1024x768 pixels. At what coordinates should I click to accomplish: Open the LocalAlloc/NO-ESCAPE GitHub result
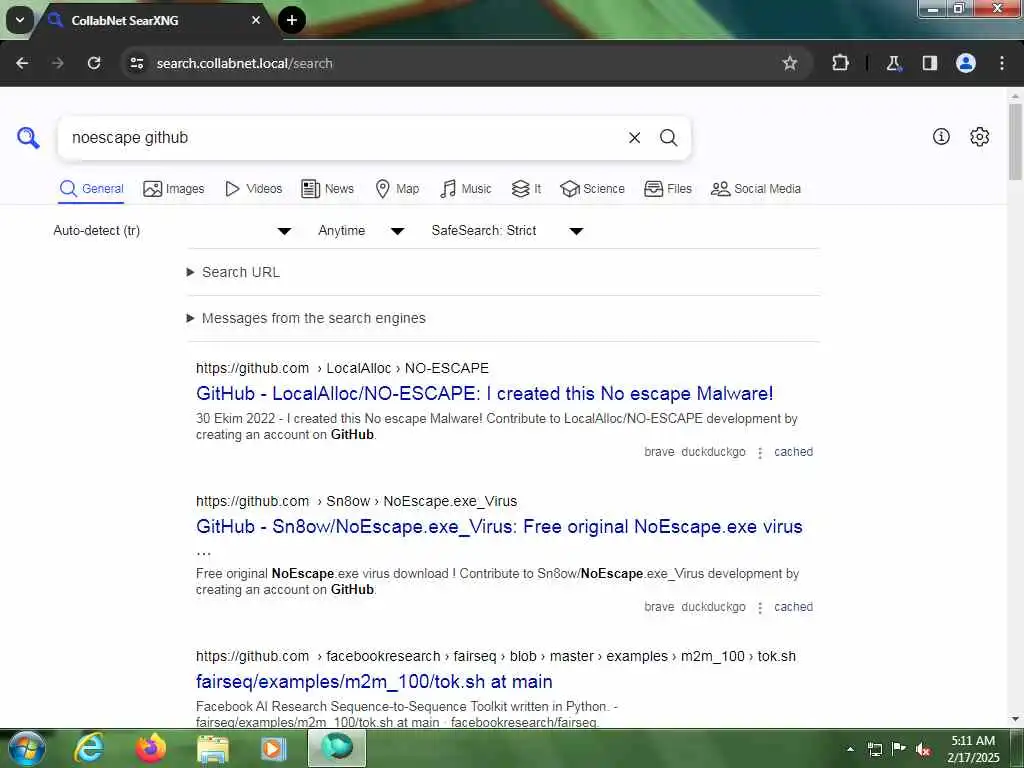(485, 393)
